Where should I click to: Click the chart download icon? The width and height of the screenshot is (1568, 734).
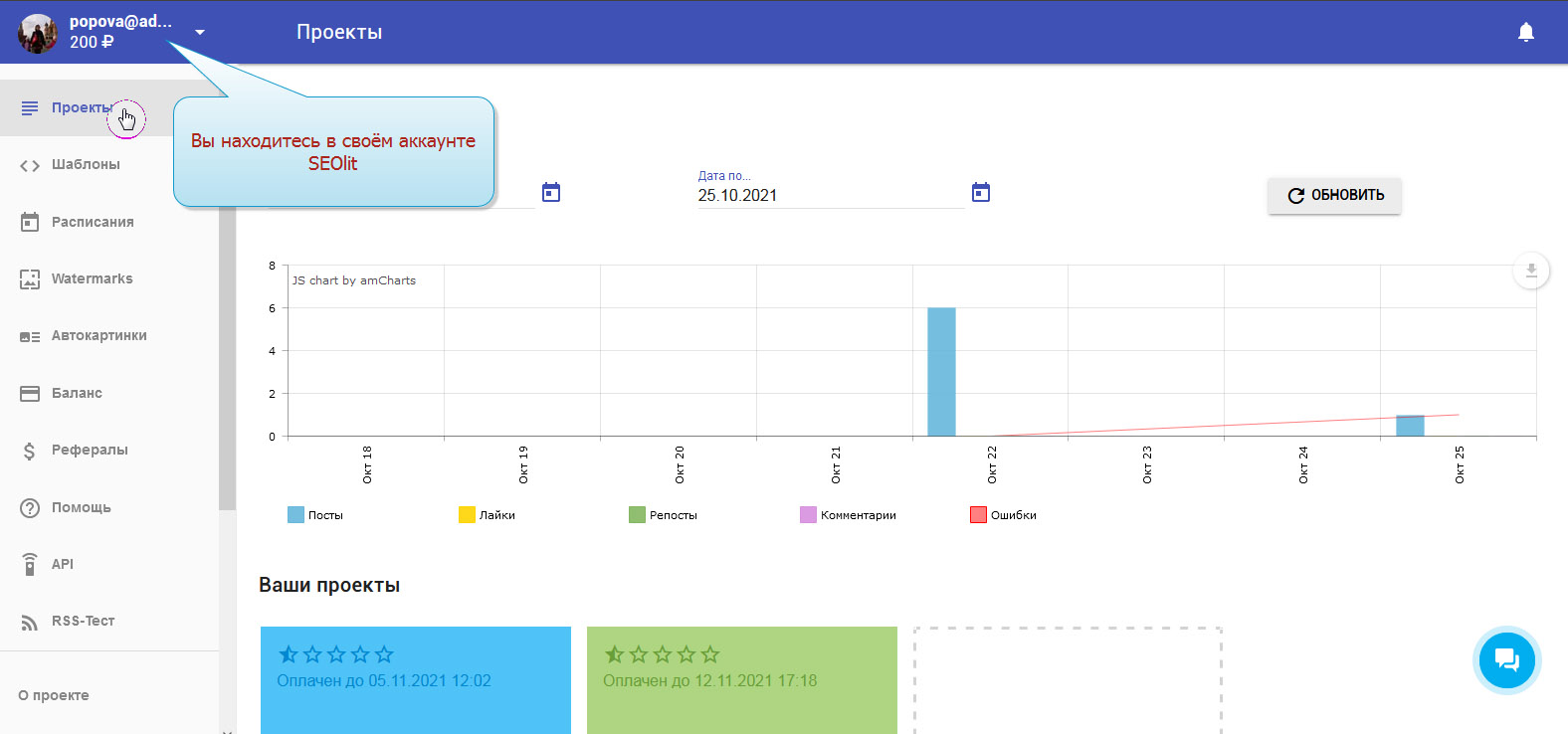1531,271
